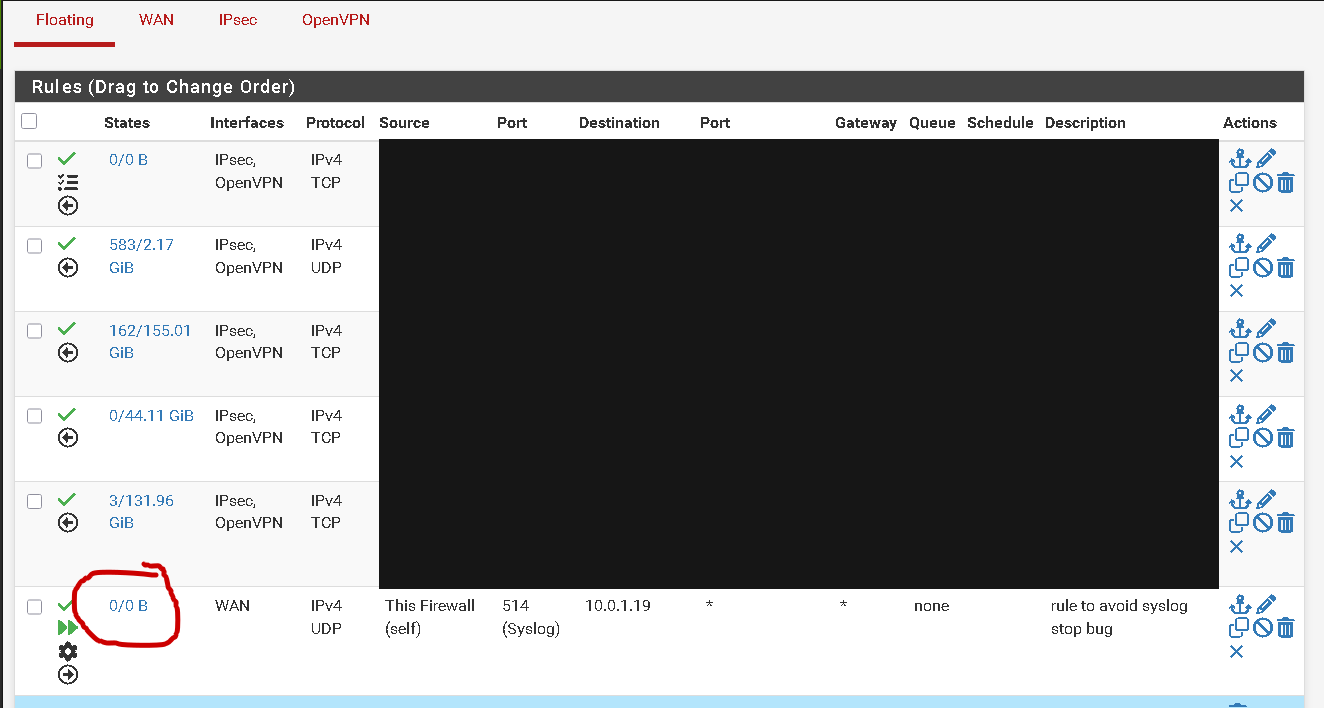Delete the 583/2.17 GiB rule via trash icon
Image resolution: width=1324 pixels, height=708 pixels.
click(1286, 268)
